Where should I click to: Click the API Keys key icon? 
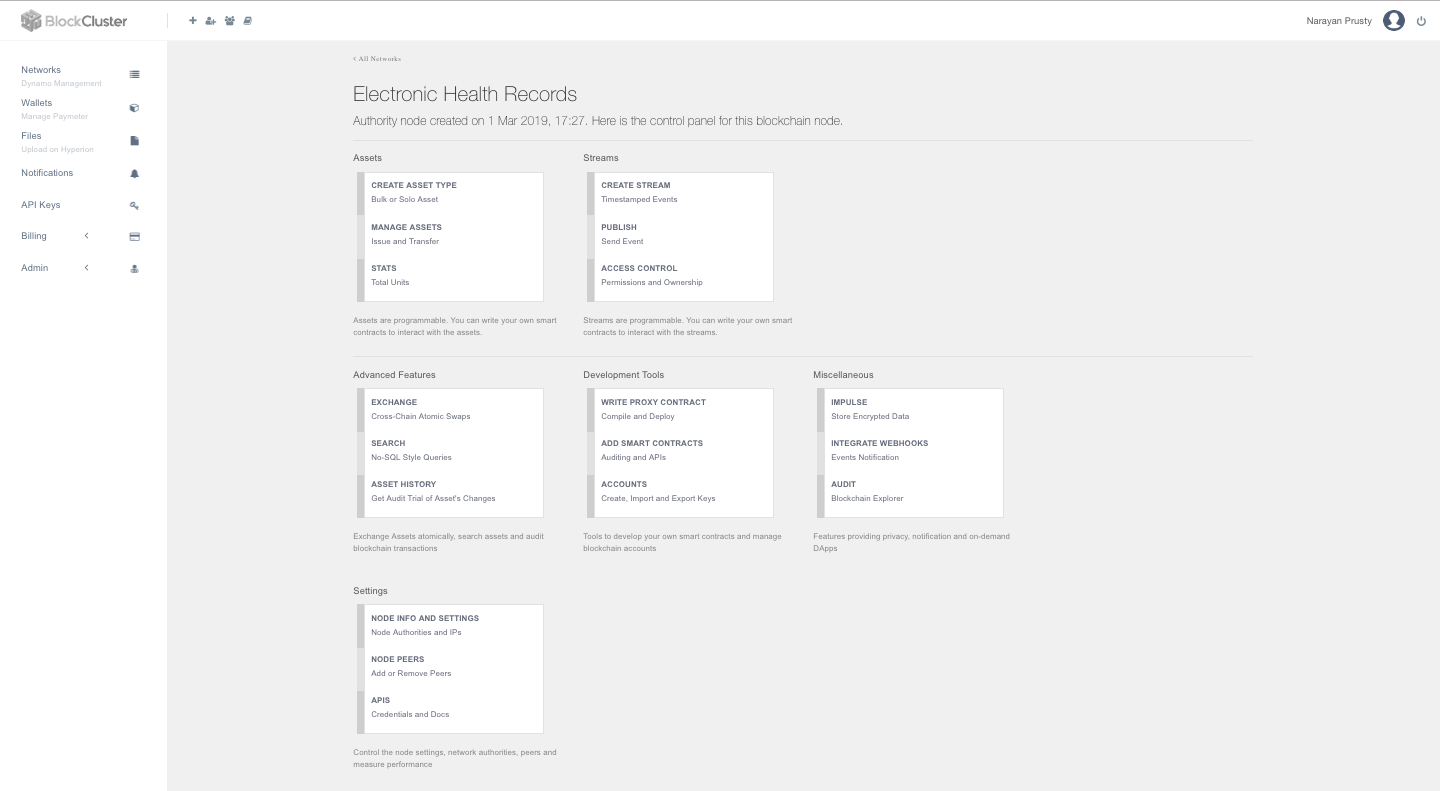135,205
